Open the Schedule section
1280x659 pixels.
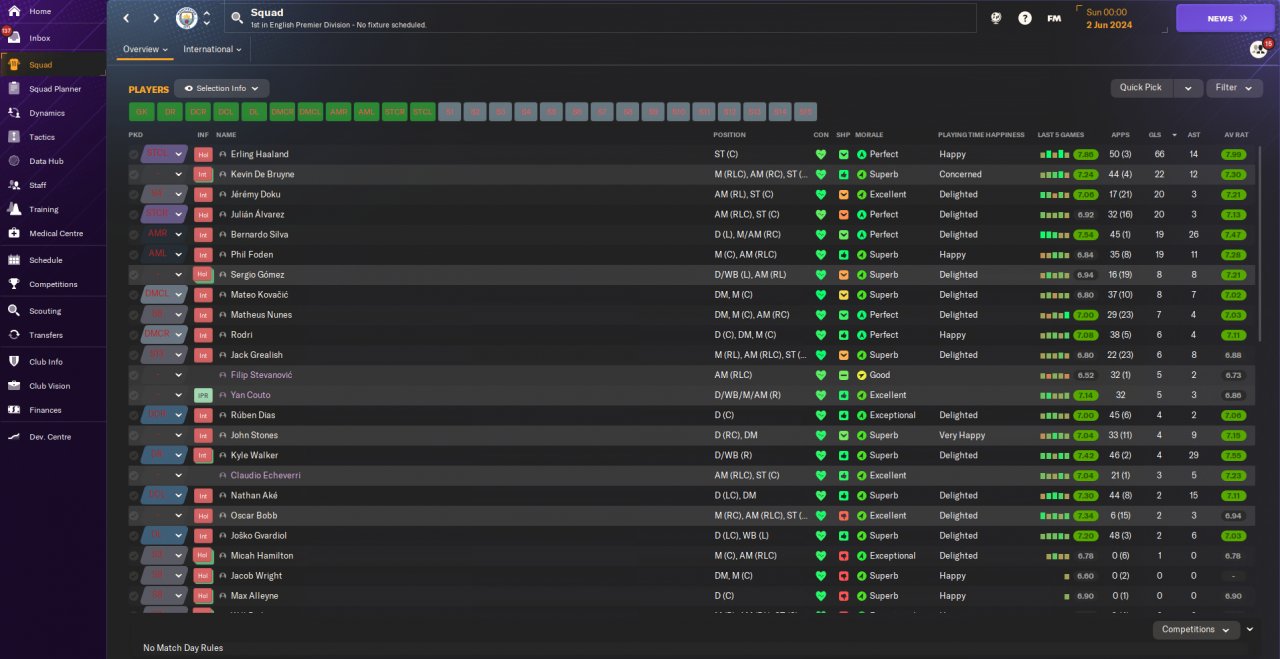[46, 260]
